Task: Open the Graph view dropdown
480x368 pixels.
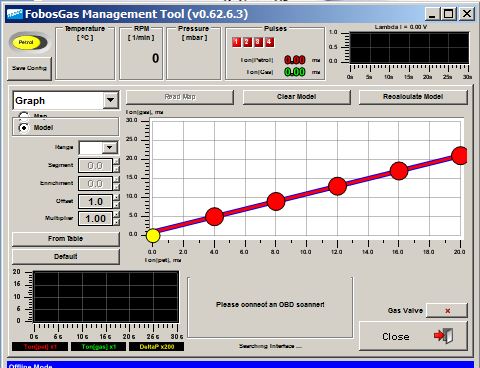Action: click(x=111, y=100)
